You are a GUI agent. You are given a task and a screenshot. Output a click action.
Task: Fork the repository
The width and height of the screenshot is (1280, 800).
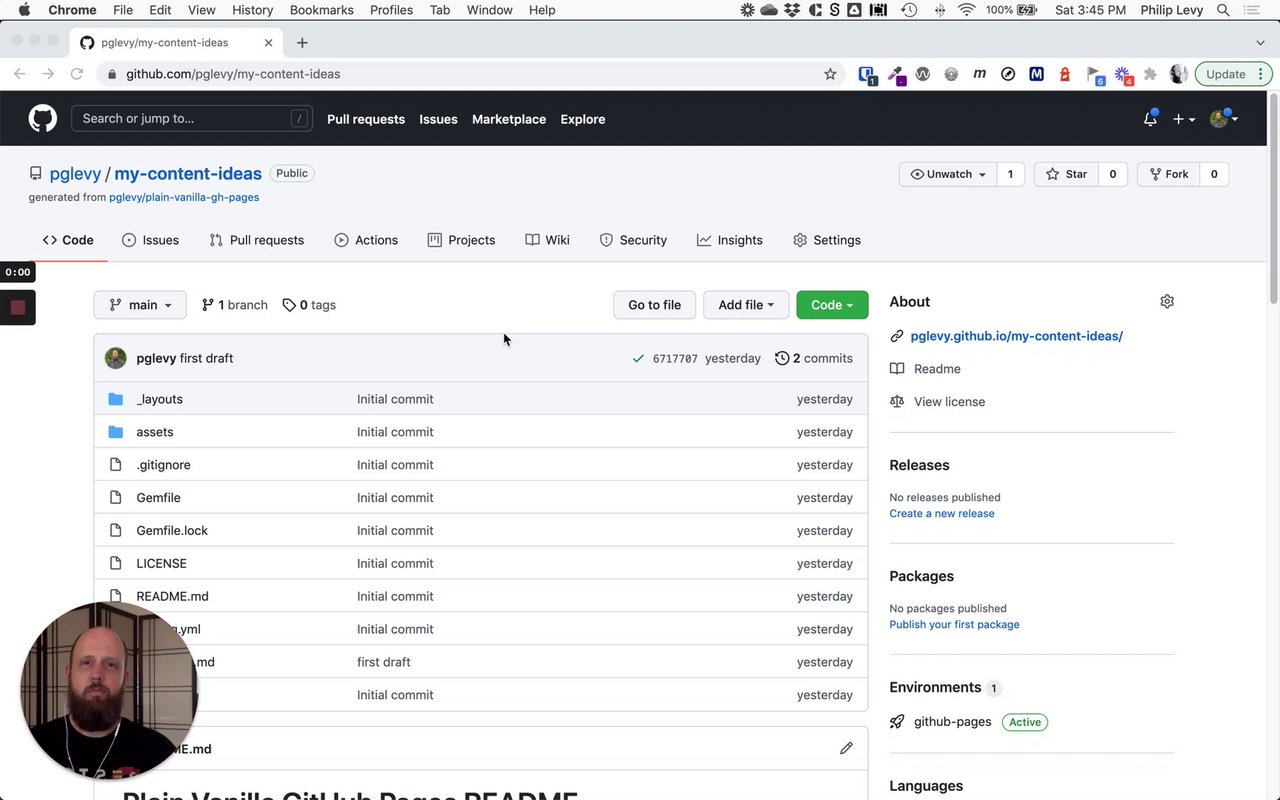(x=1167, y=174)
